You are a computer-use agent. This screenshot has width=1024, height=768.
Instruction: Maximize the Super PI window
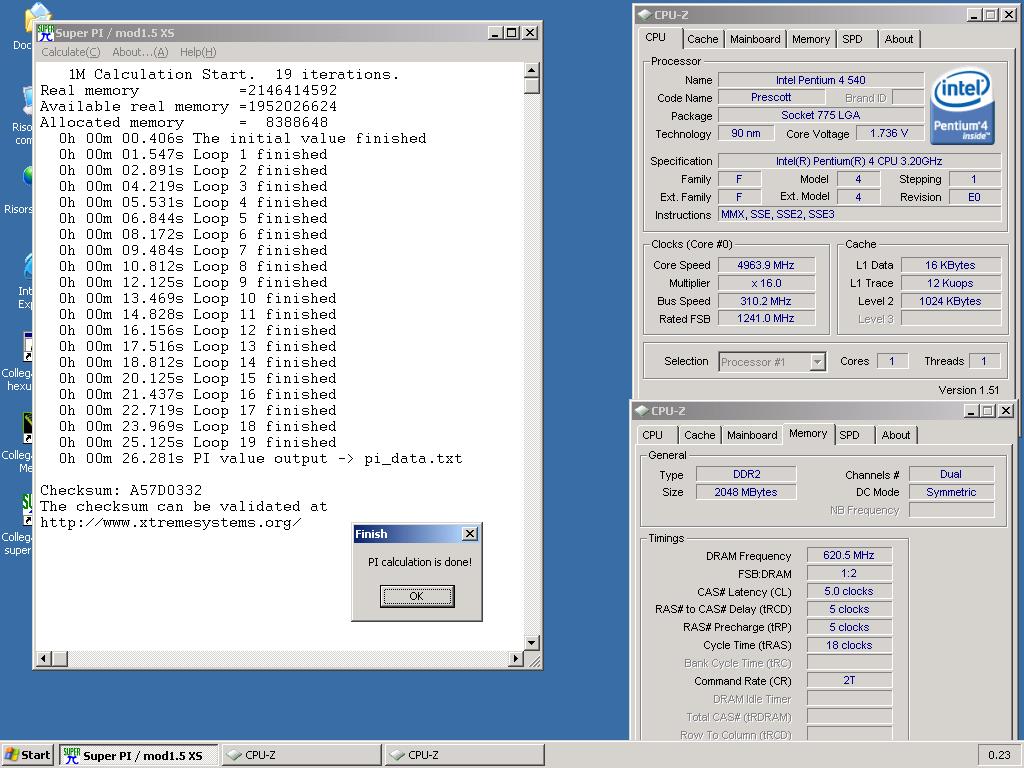point(512,33)
